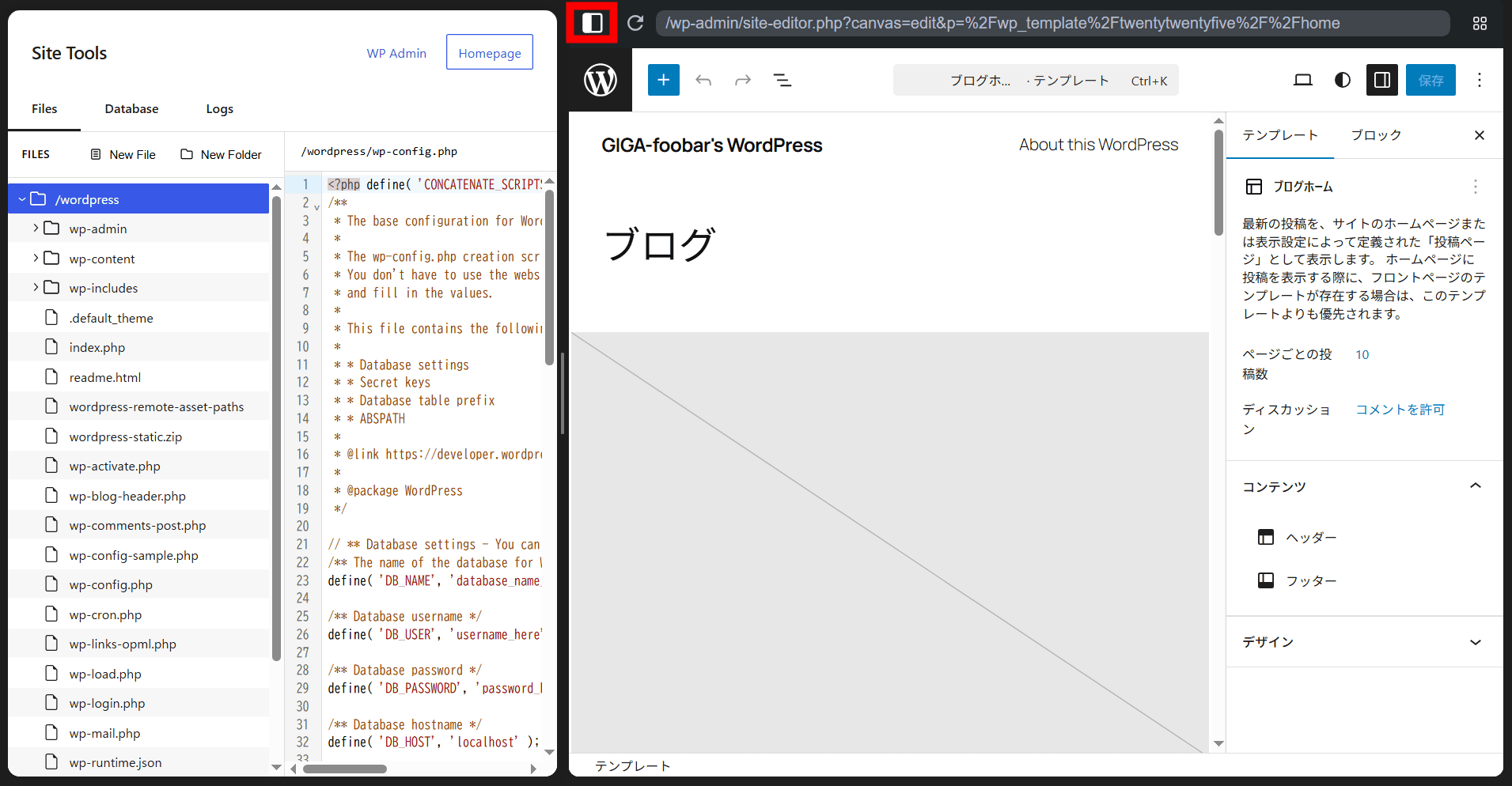The height and width of the screenshot is (786, 1512).
Task: Switch to the Database tab
Action: [131, 109]
